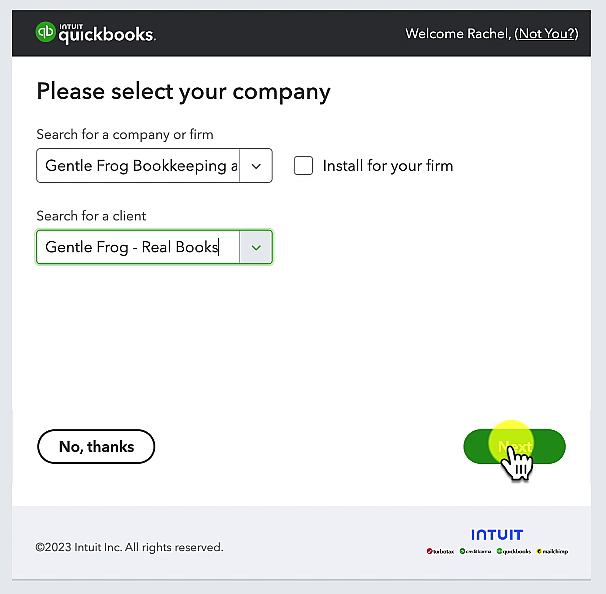Screen dimensions: 606x594
Task: Open the TurboTax footer brand icon
Action: [x=440, y=551]
